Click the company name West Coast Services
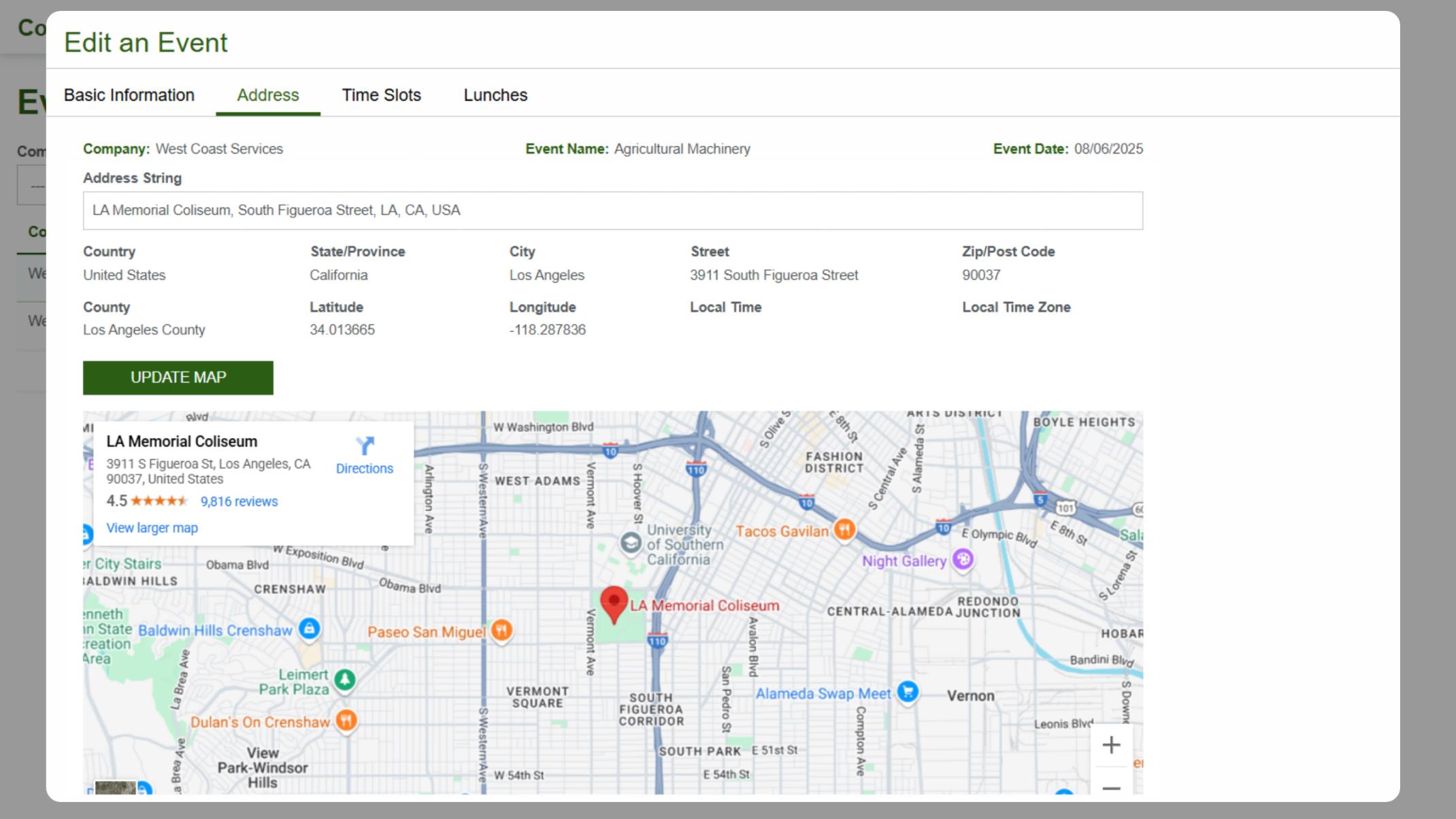The height and width of the screenshot is (819, 1456). tap(219, 149)
